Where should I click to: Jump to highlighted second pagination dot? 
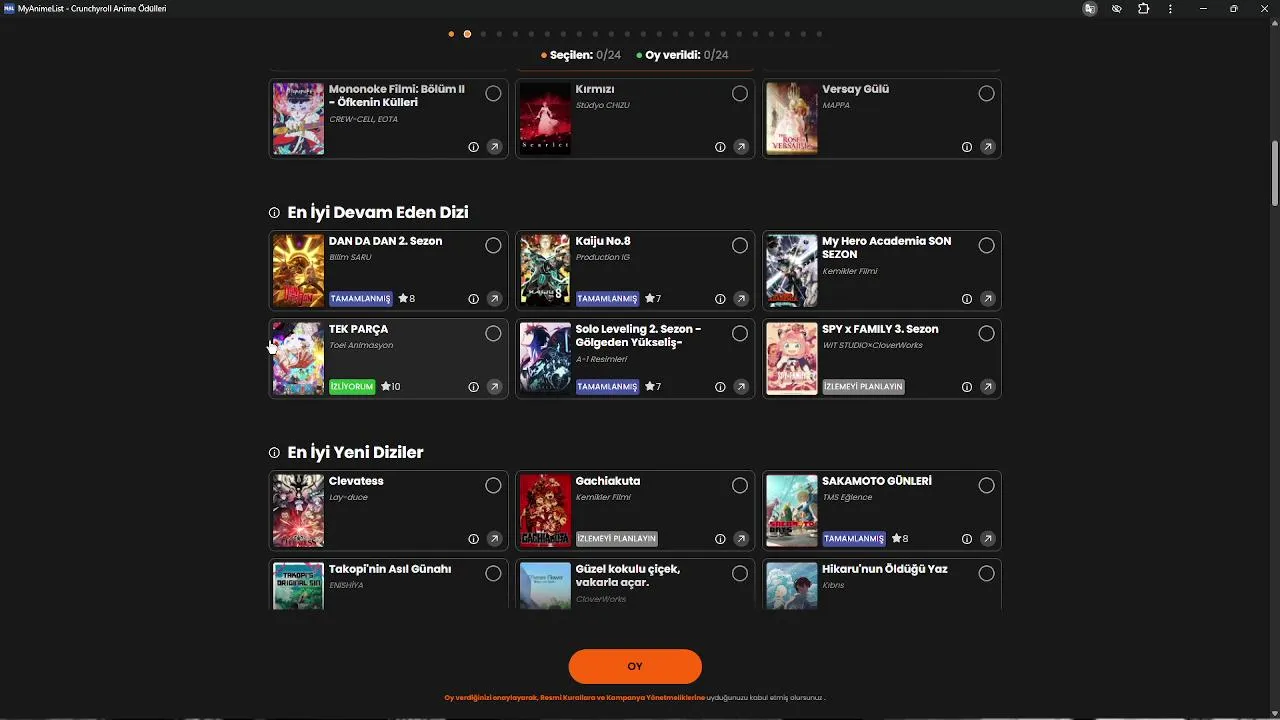pos(467,34)
